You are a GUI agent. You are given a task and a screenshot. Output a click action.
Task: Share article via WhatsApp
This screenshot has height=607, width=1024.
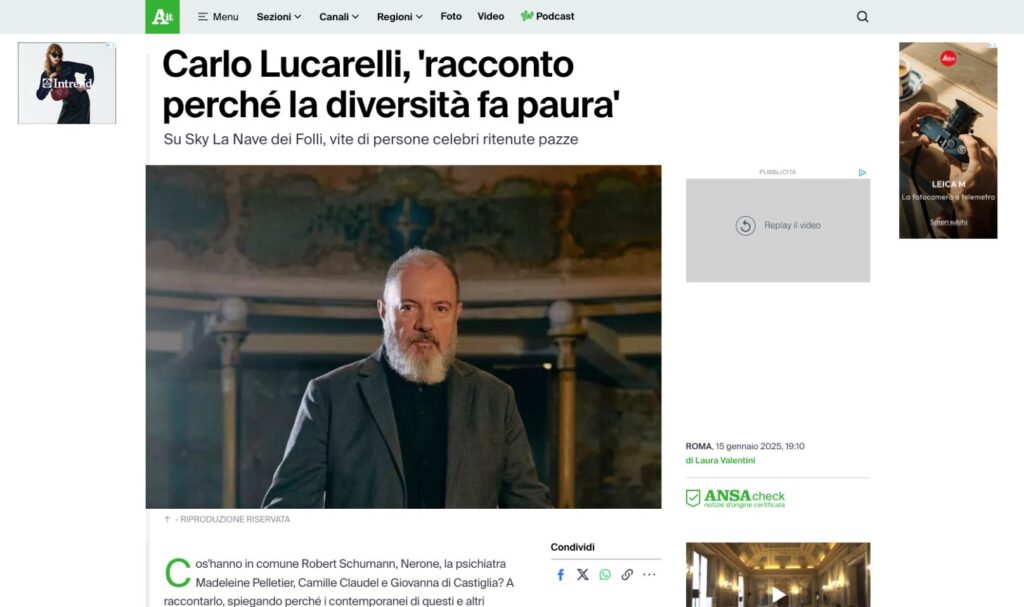(605, 574)
